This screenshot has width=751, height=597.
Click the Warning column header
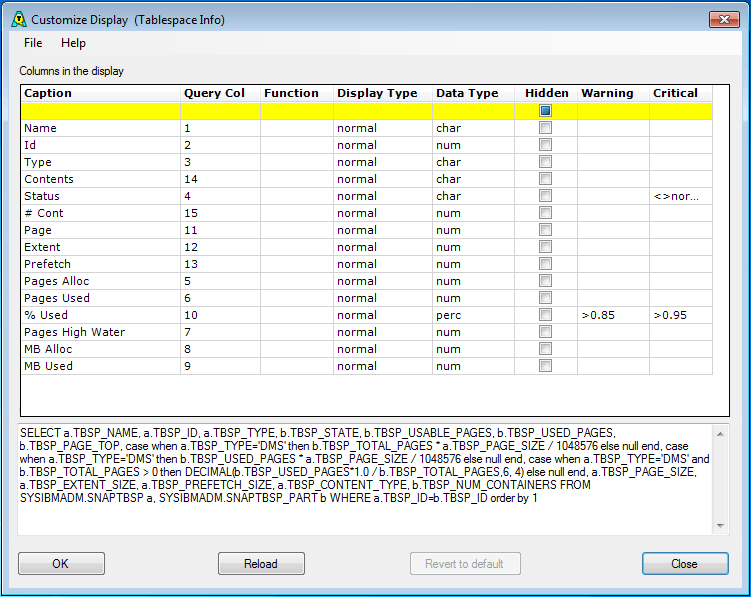pos(614,93)
